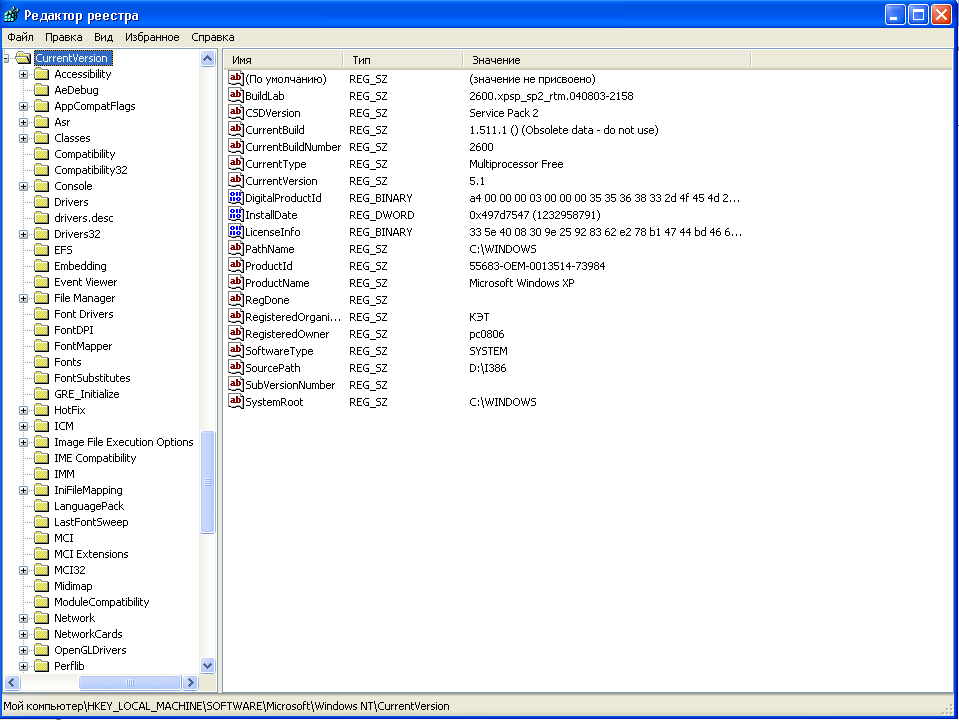Select the RegisteredOrgani… value name
The height and width of the screenshot is (720, 959).
click(x=293, y=317)
